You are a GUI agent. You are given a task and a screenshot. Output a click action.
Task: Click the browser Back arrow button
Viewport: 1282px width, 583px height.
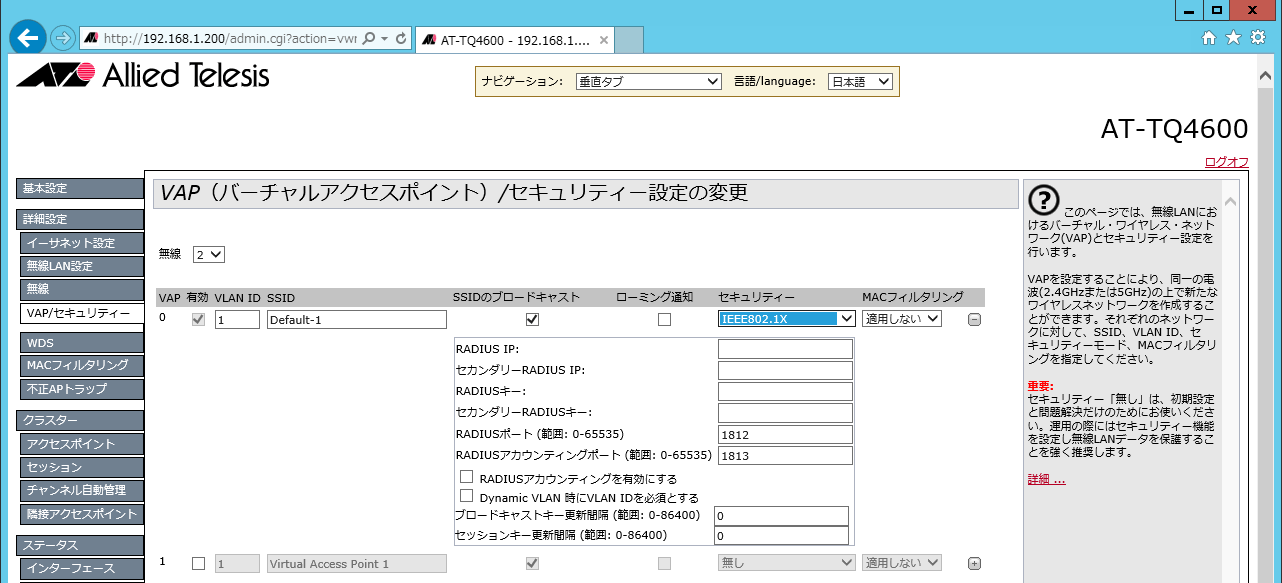28,37
